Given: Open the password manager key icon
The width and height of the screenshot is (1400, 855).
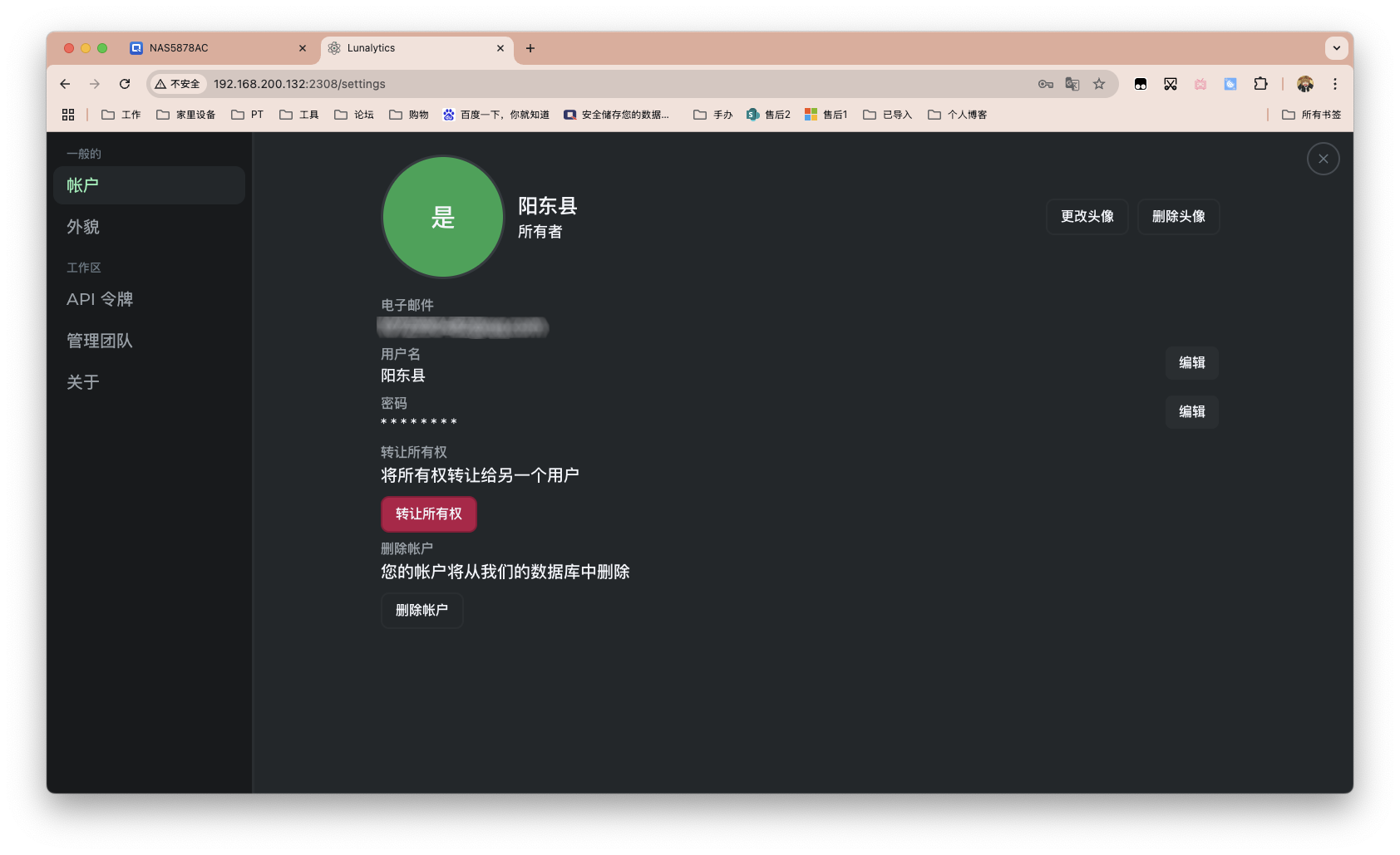Looking at the screenshot, I should pos(1045,84).
